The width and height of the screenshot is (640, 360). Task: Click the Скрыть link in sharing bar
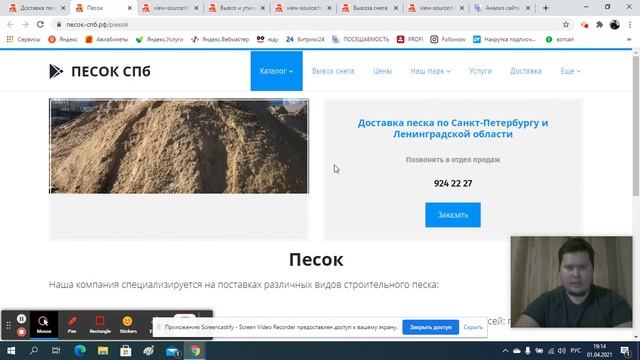click(x=473, y=327)
